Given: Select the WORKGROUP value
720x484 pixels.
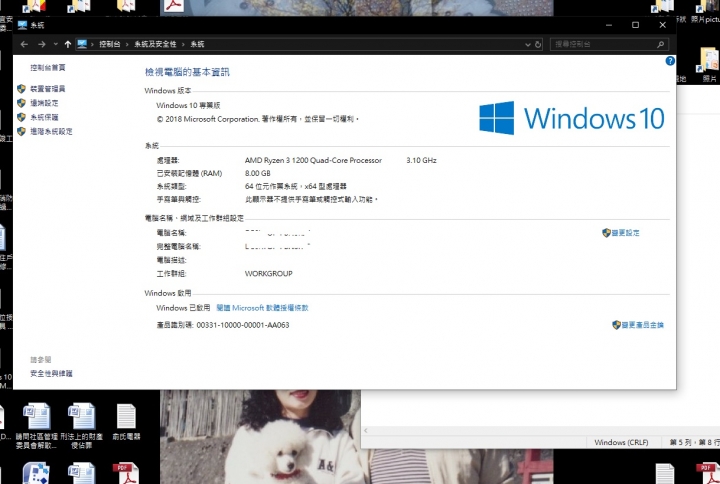Looking at the screenshot, I should pos(269,274).
